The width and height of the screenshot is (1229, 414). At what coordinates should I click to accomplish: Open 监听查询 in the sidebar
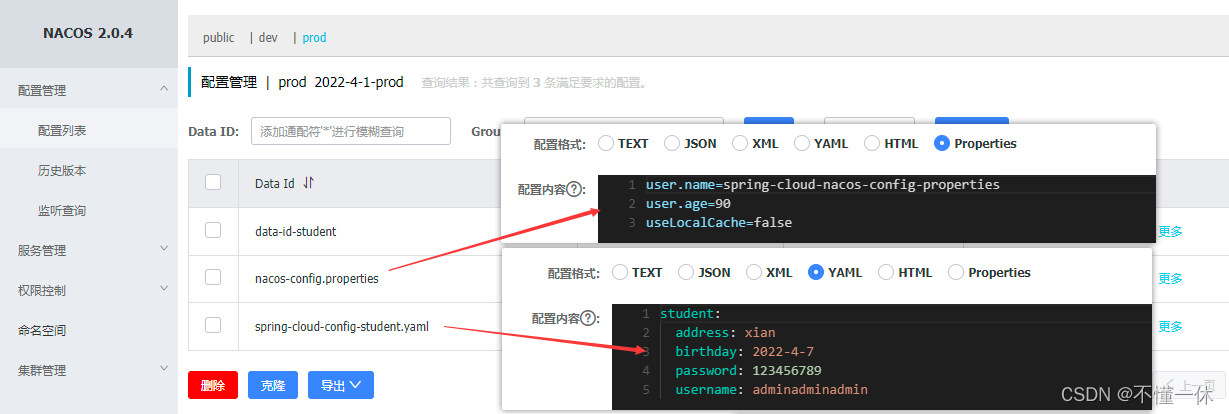62,210
